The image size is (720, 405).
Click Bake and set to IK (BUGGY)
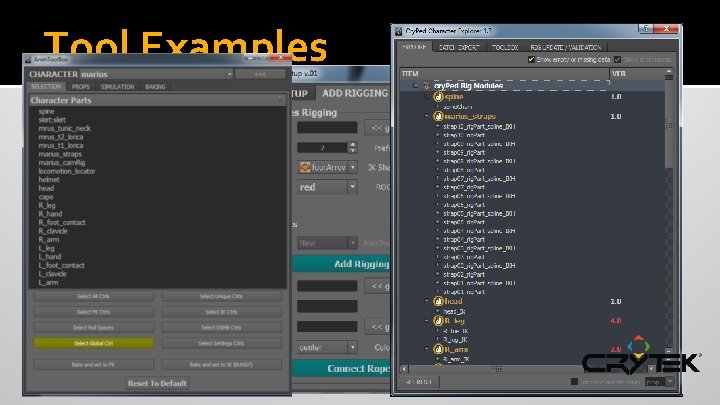tap(221, 365)
